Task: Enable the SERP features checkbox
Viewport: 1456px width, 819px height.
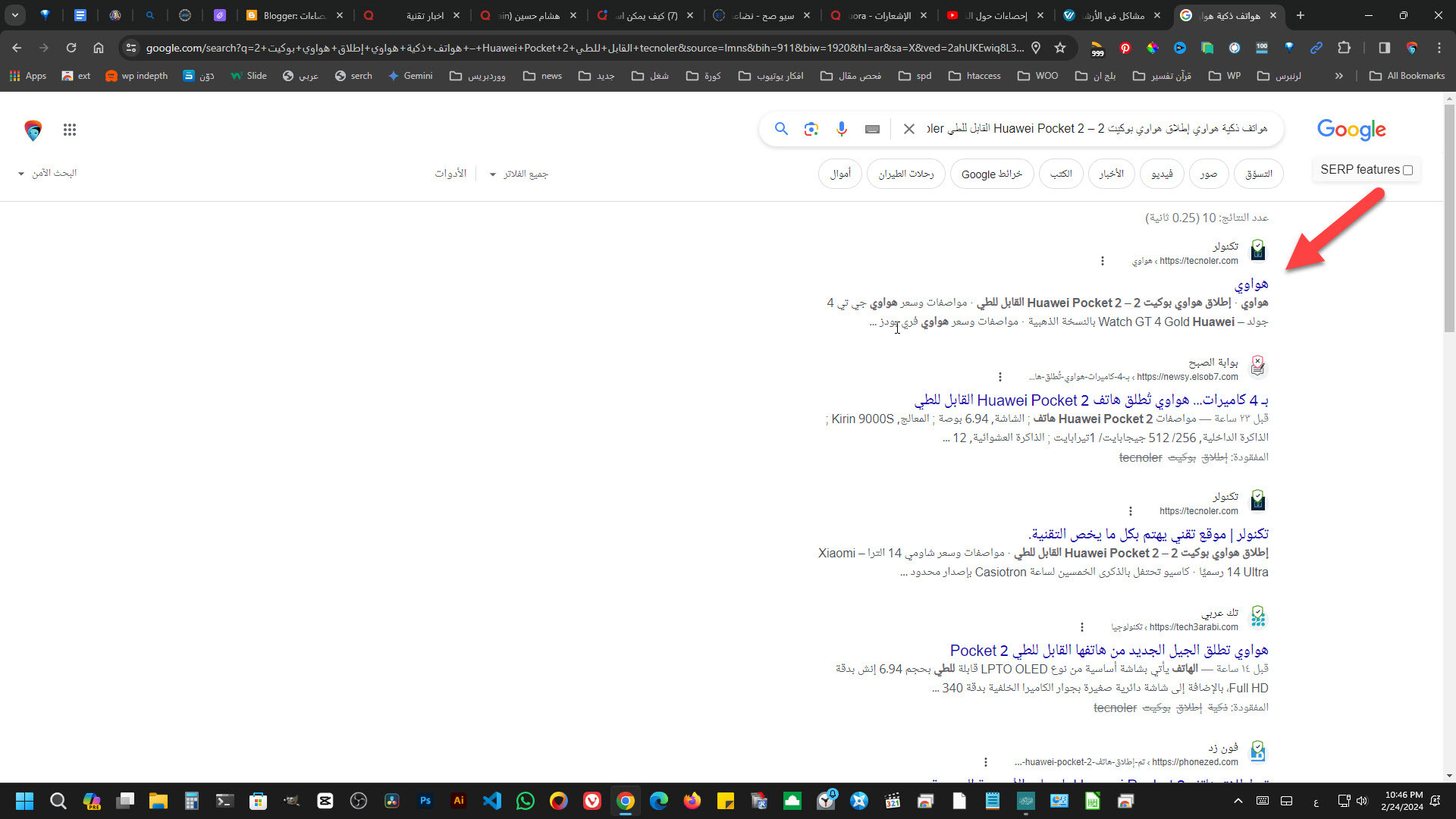Action: pos(1407,170)
